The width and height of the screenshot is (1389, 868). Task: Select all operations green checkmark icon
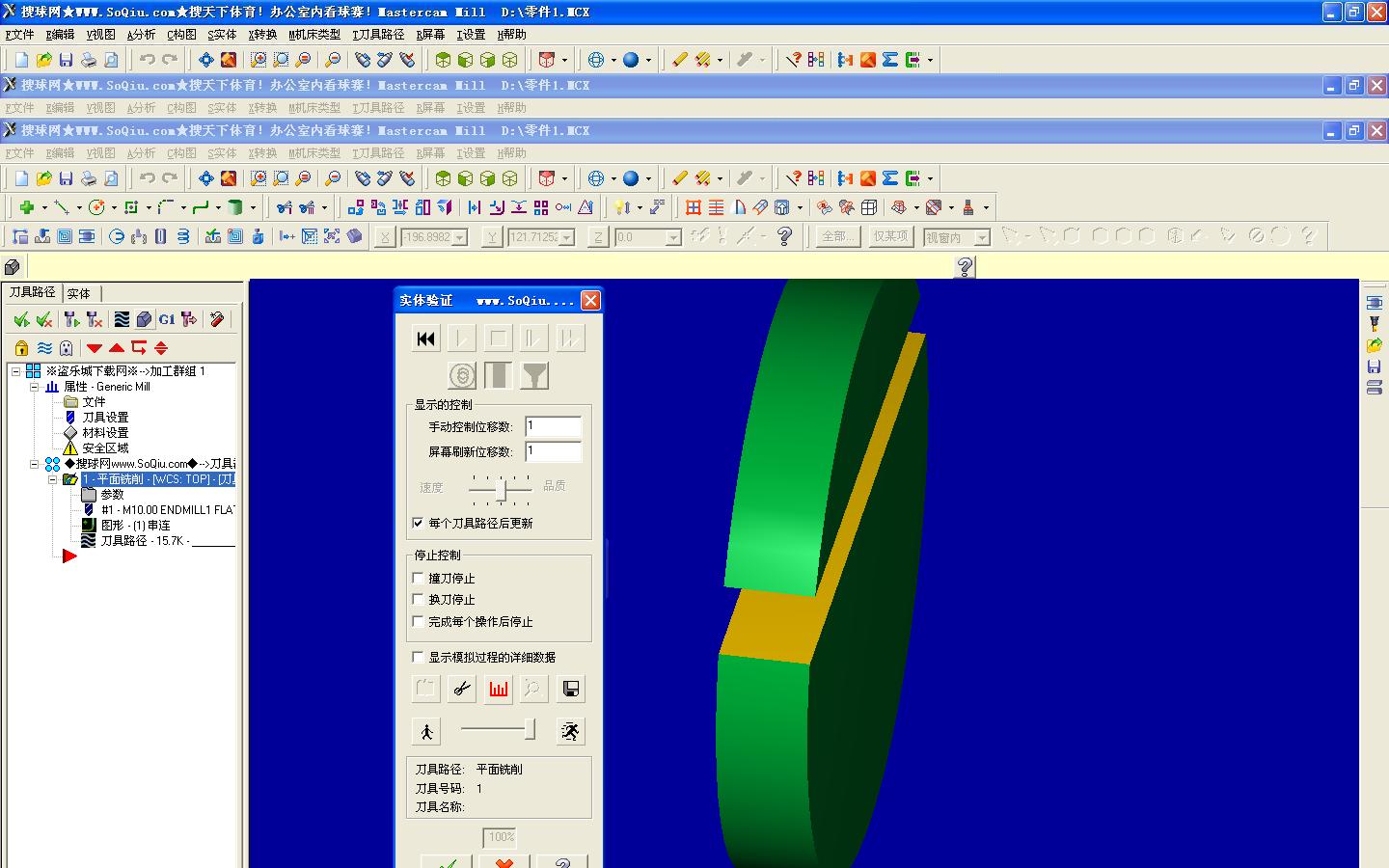[20, 319]
